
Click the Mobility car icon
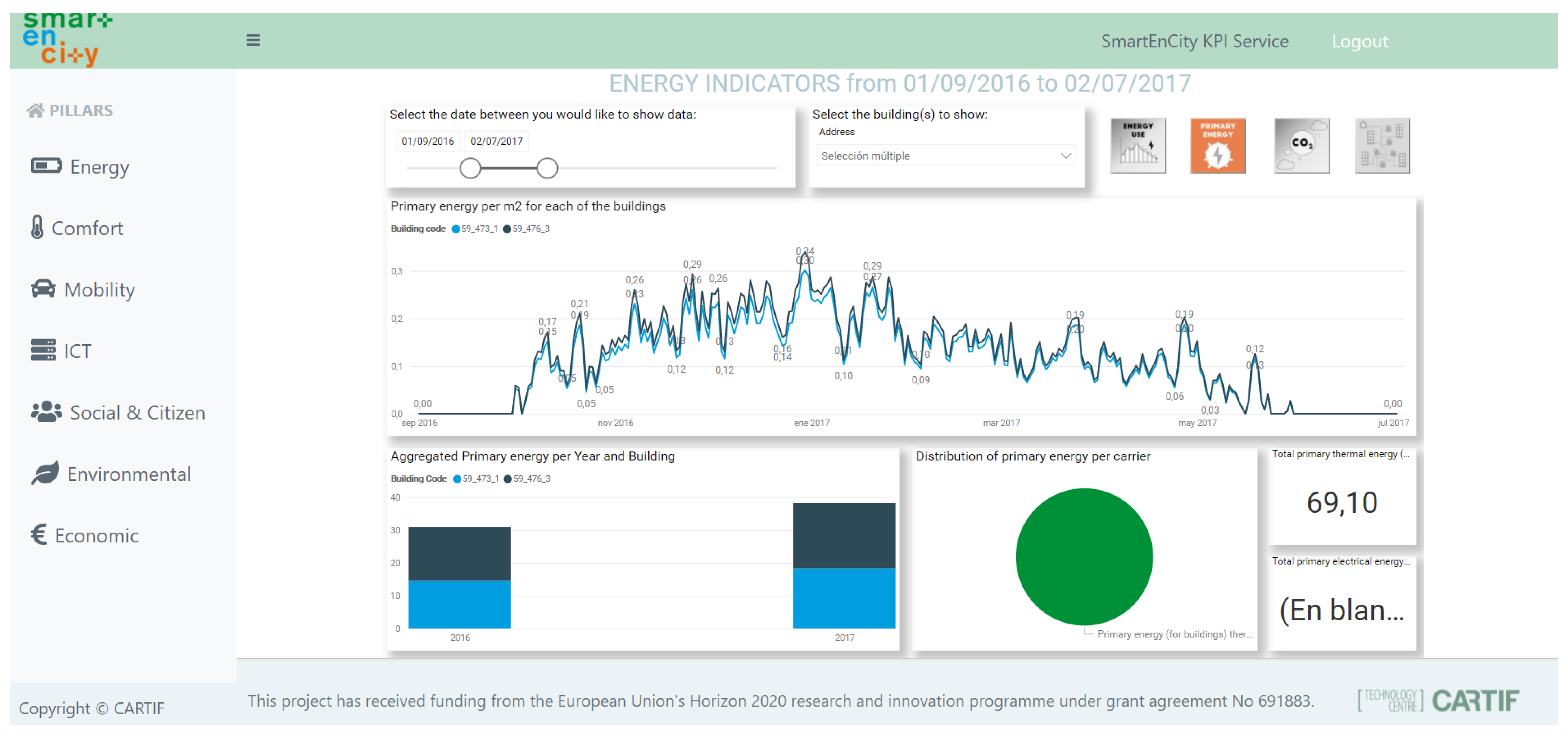(43, 288)
